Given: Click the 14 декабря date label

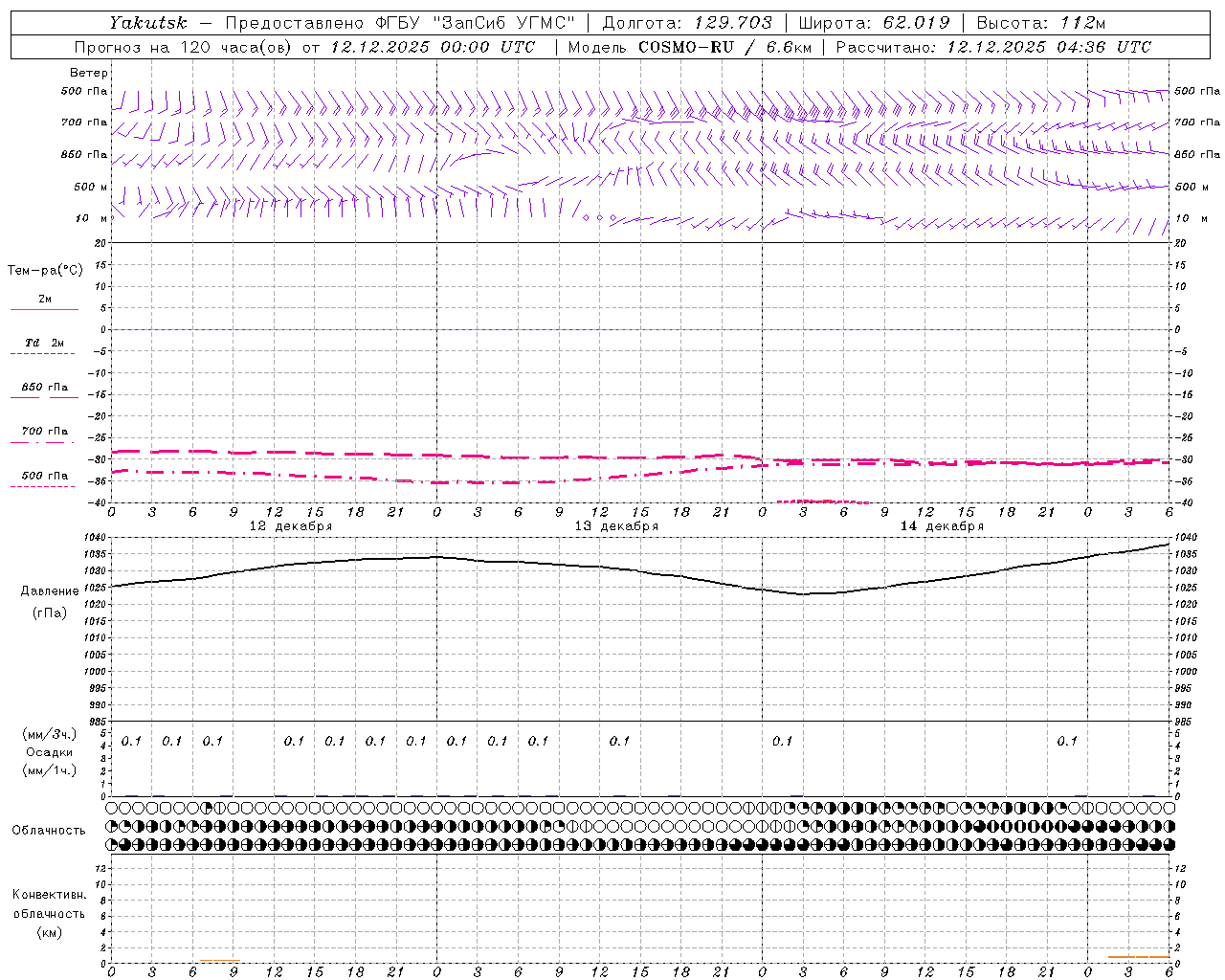Looking at the screenshot, I should tap(942, 526).
